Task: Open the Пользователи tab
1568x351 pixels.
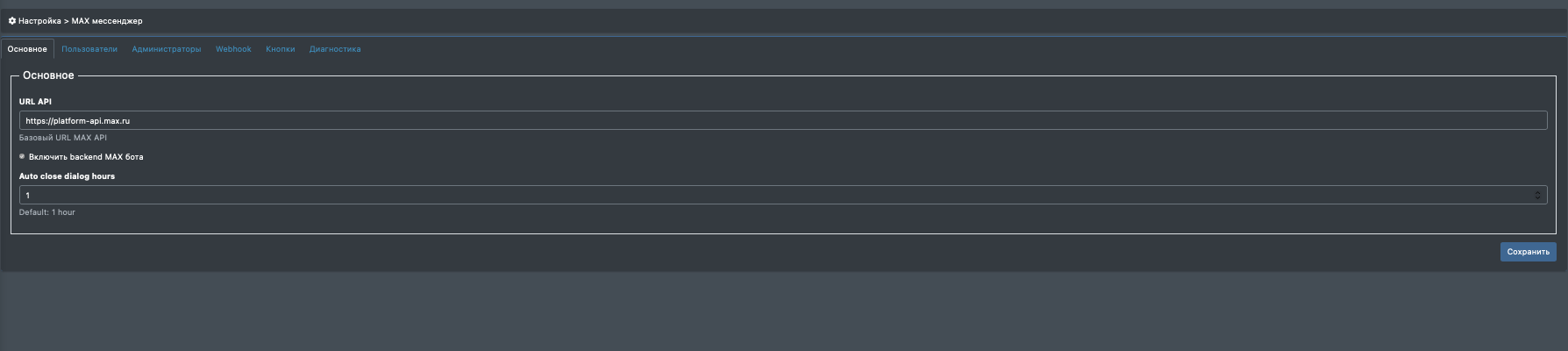Action: 89,49
